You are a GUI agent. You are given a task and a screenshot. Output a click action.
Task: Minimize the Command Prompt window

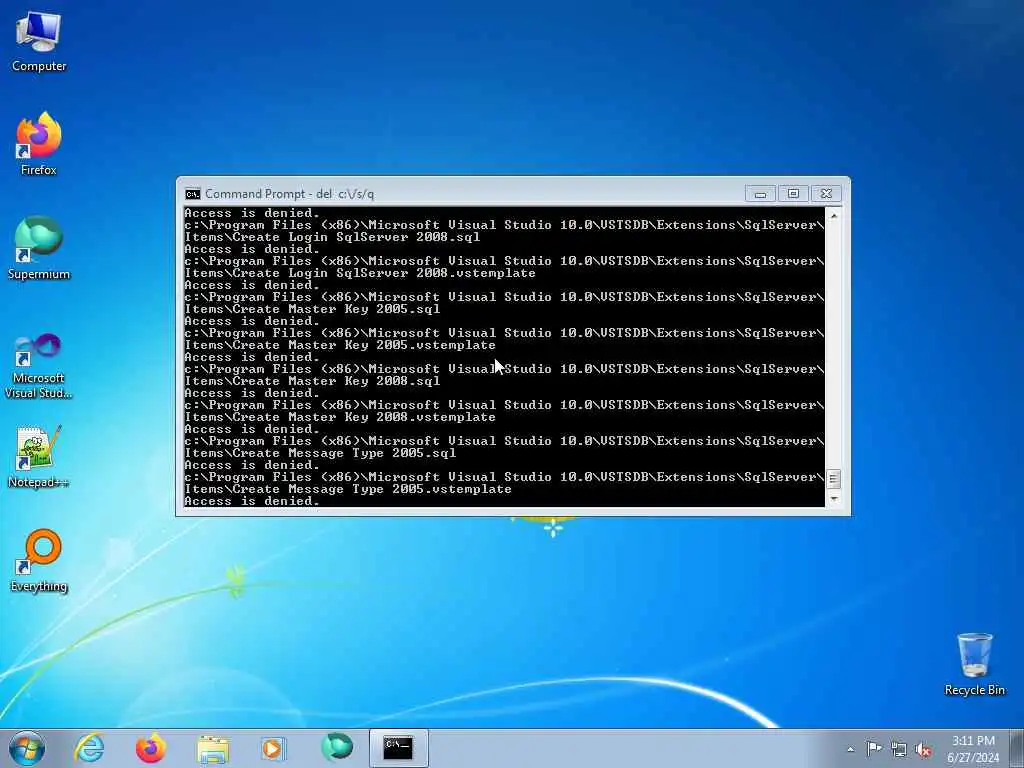click(760, 194)
